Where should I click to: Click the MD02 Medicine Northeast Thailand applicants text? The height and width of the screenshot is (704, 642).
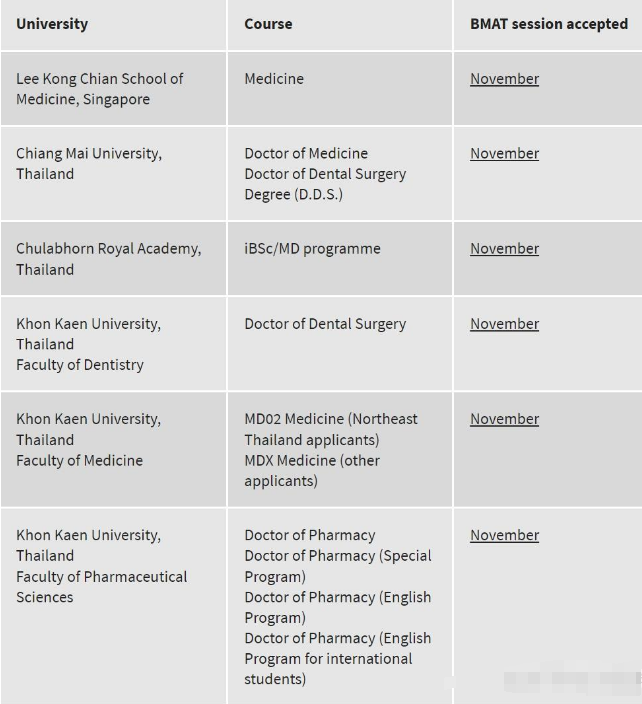[331, 429]
